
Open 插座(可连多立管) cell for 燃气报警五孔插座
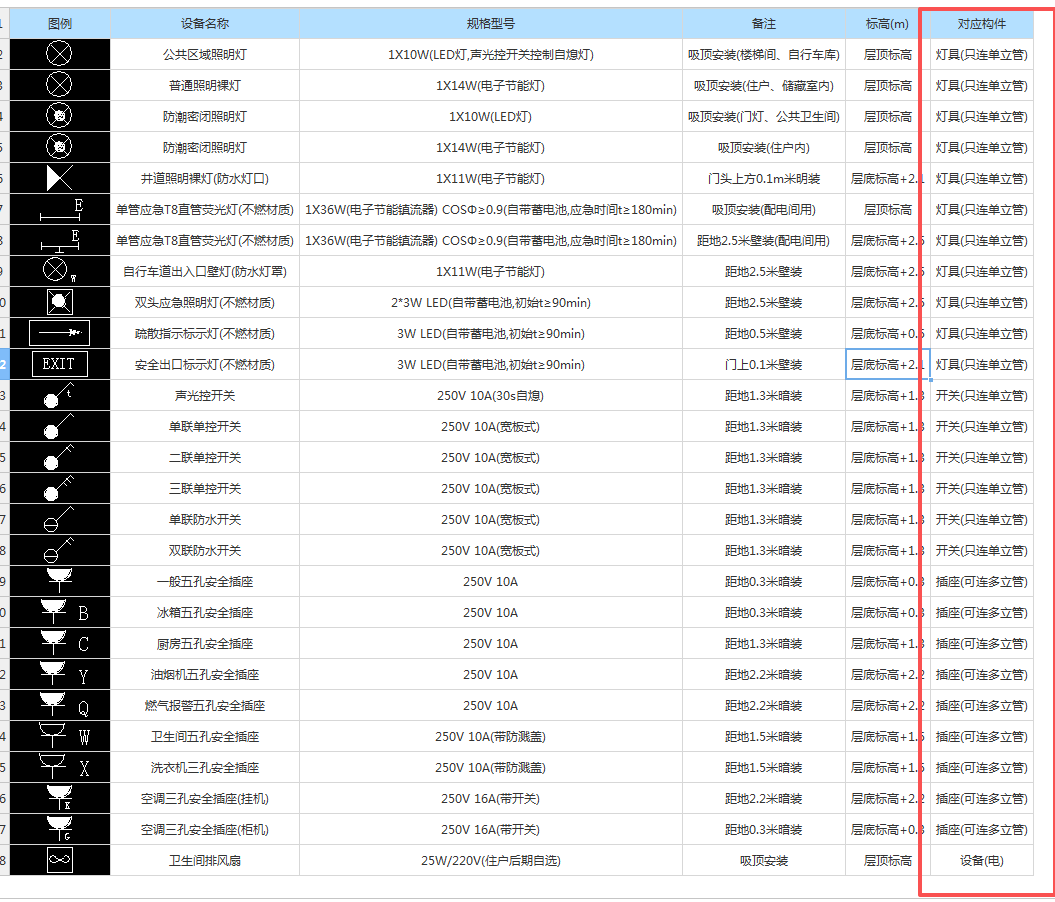[x=981, y=705]
